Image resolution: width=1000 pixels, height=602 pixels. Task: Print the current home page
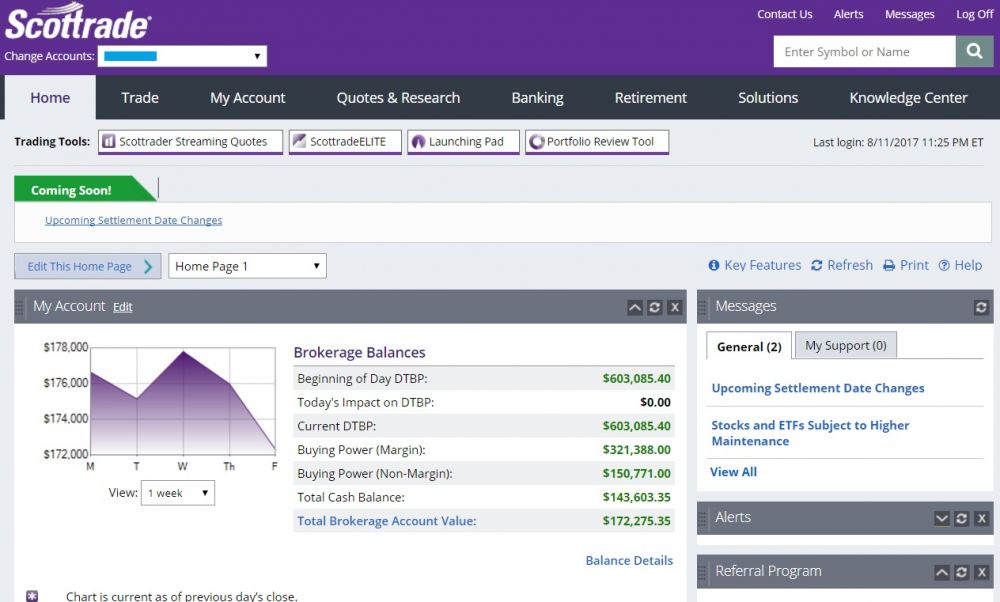(x=905, y=265)
